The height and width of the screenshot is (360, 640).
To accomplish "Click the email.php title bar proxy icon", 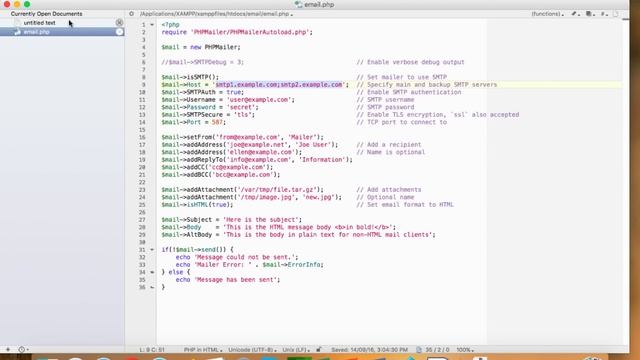I will pyautogui.click(x=298, y=4).
